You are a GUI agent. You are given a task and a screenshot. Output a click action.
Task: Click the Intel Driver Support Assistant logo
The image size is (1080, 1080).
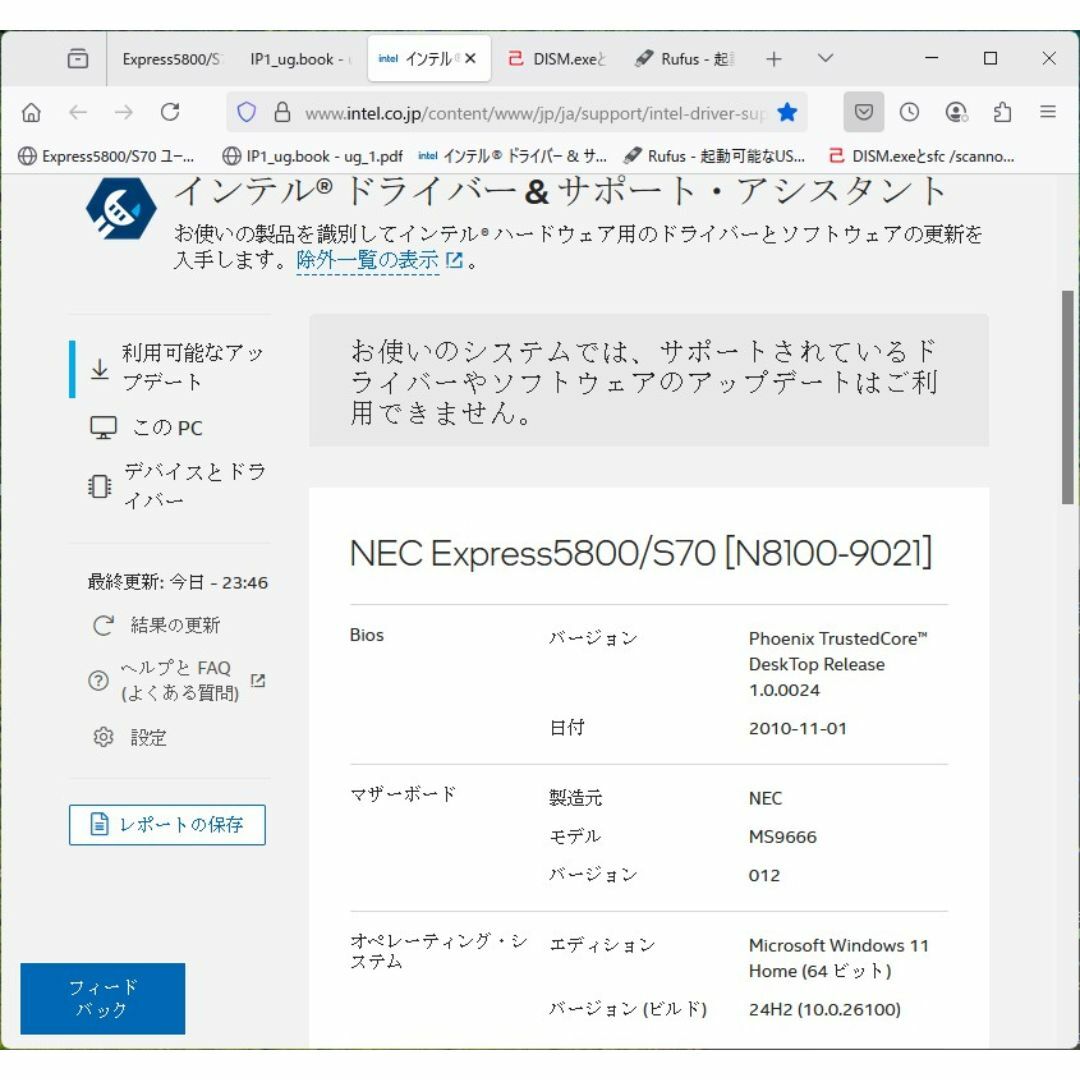[x=121, y=209]
